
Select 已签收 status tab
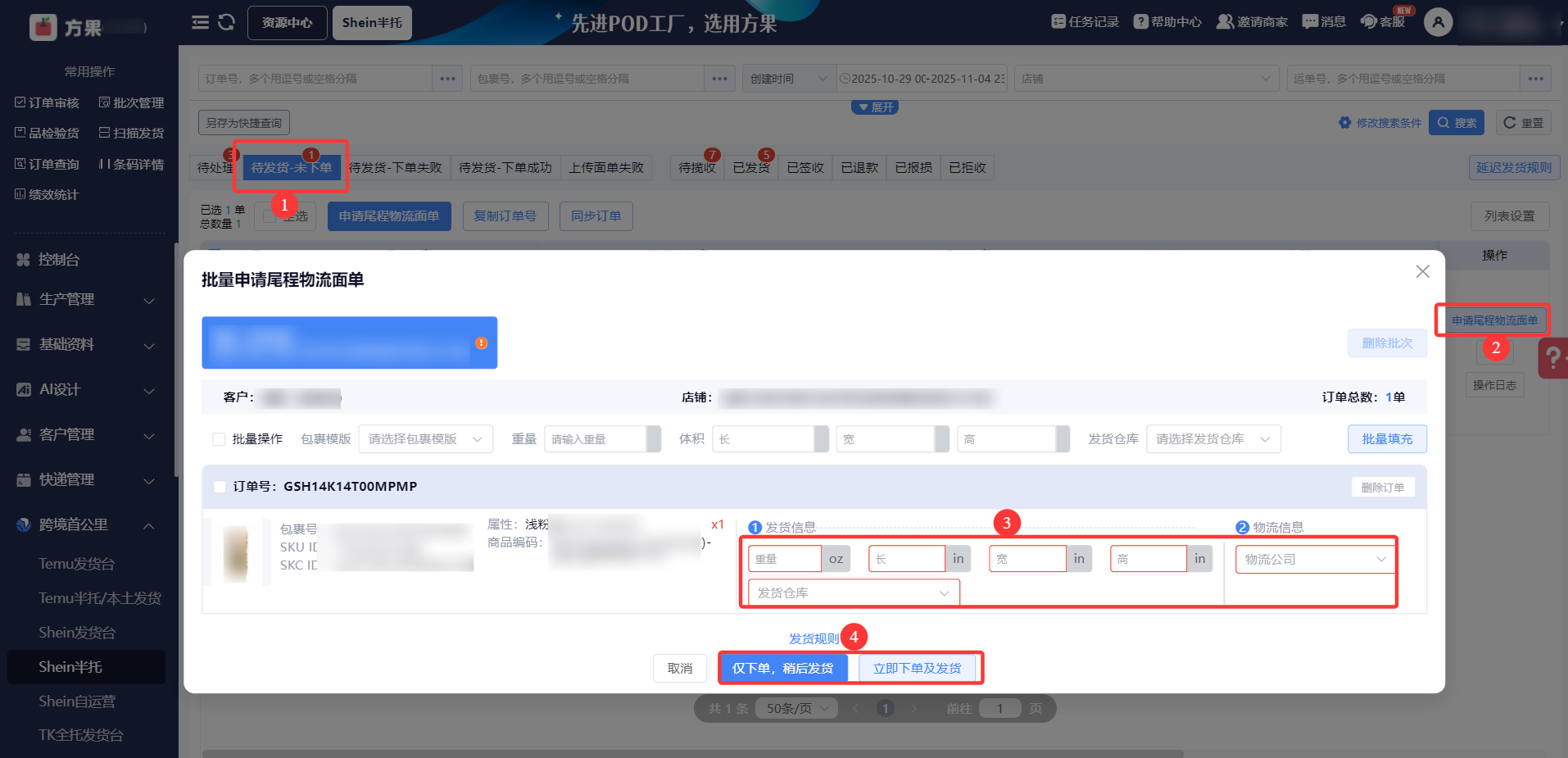tap(805, 168)
